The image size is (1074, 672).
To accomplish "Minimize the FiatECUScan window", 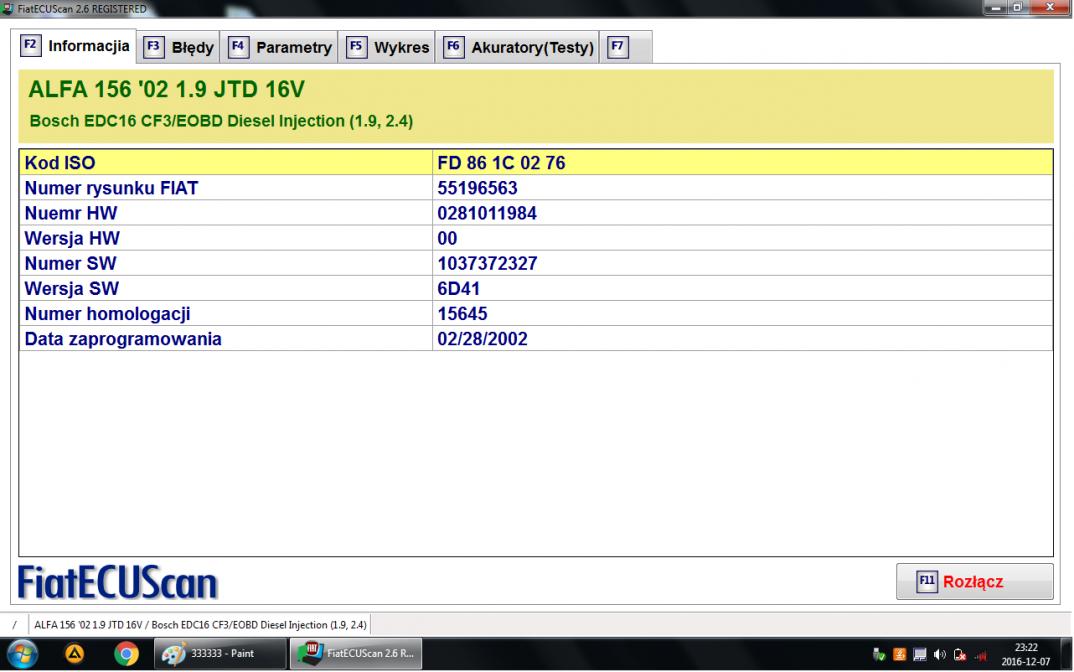I will point(995,8).
